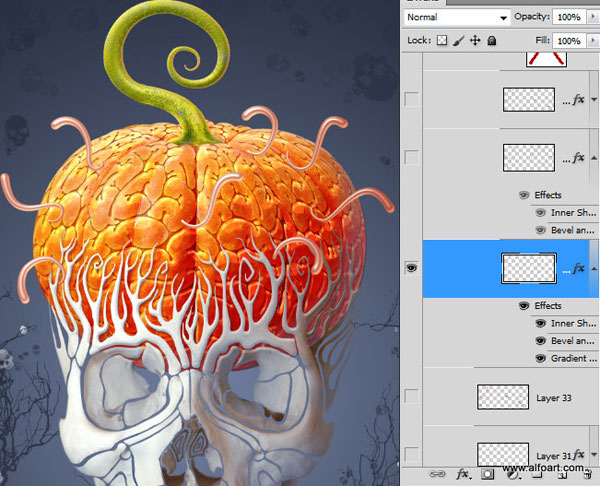Select the red-lines layer thumbnail at the top
600x486 pixels.
click(546, 59)
